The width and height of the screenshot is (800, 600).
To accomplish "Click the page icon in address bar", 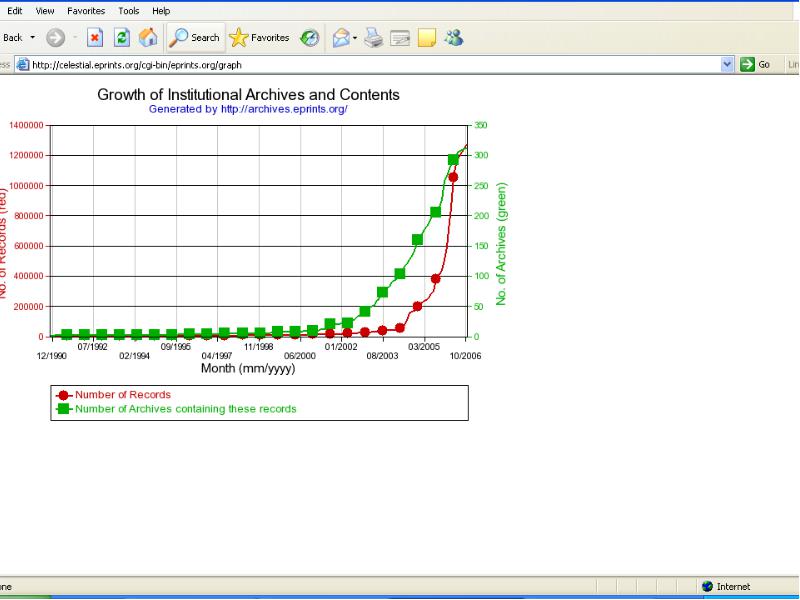I will [x=22, y=65].
